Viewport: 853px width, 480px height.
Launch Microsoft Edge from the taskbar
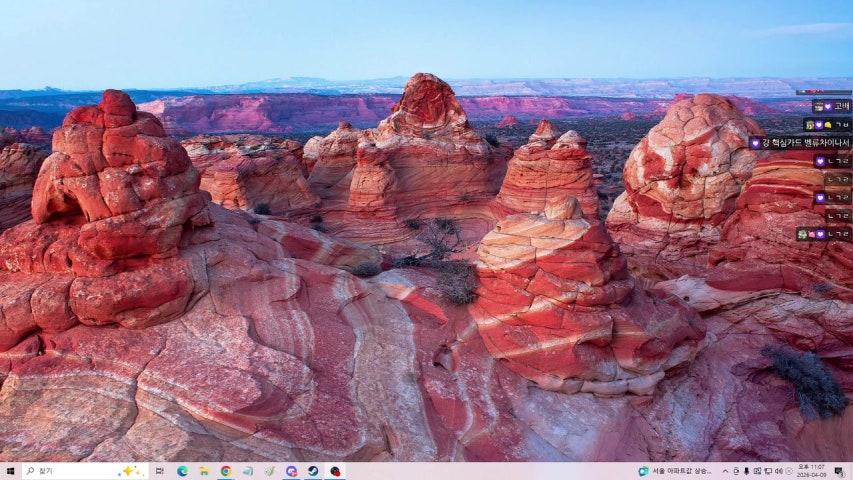pyautogui.click(x=182, y=471)
